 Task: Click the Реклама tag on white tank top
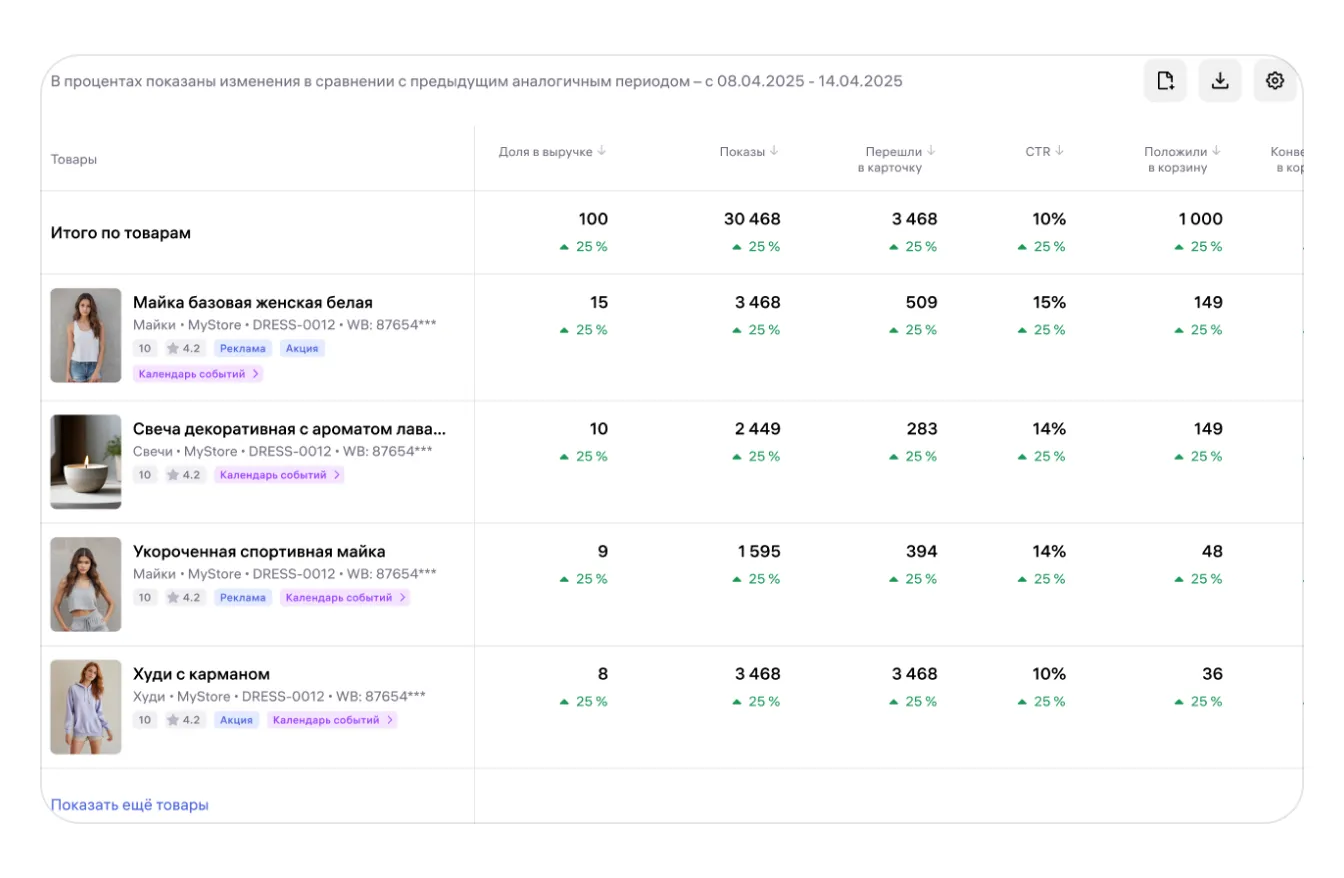(x=243, y=349)
